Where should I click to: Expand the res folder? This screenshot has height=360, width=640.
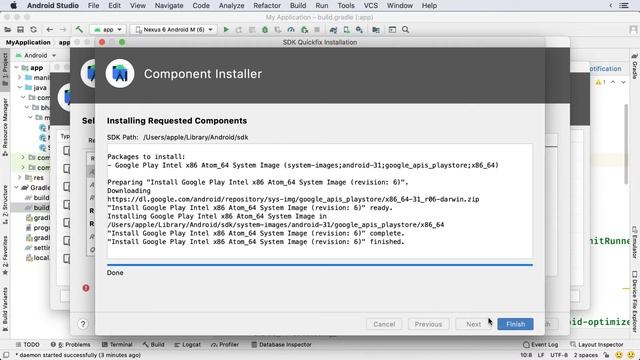[x=19, y=178]
